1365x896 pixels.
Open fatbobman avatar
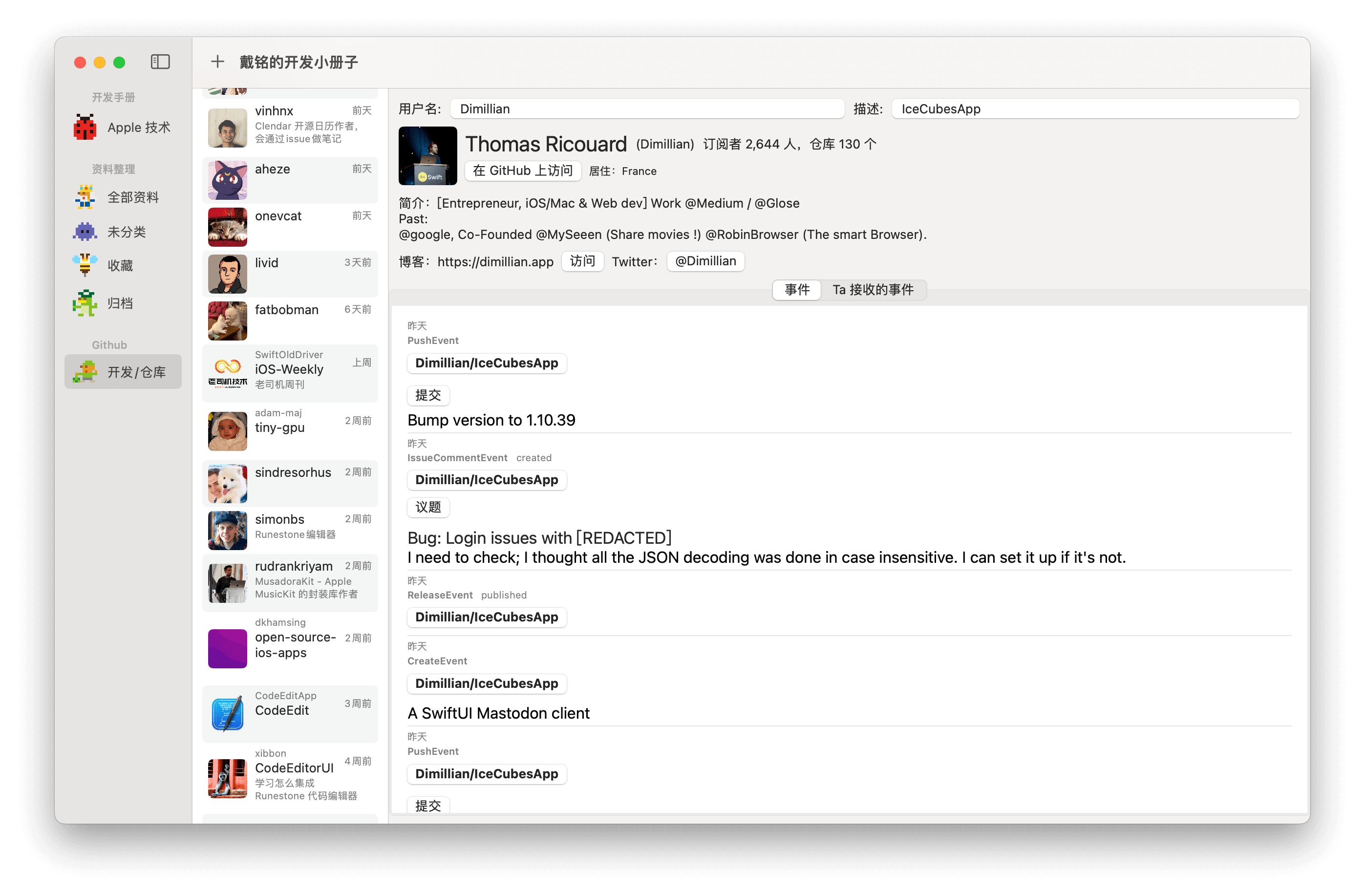click(228, 321)
